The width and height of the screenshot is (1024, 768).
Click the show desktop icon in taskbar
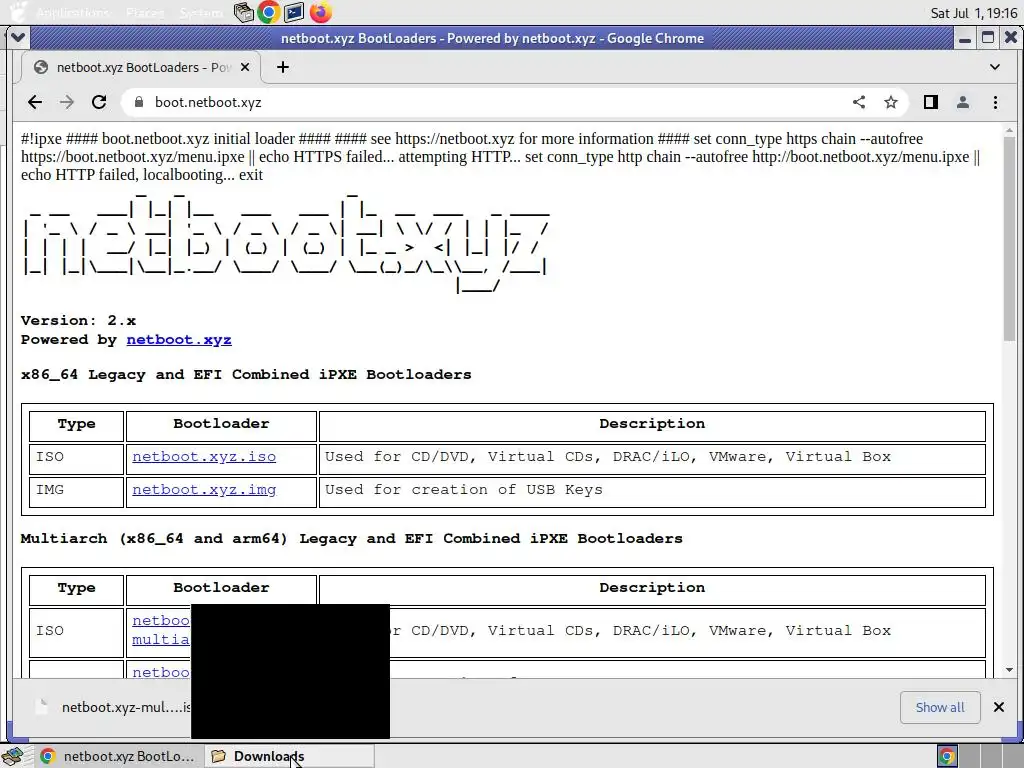(12, 756)
